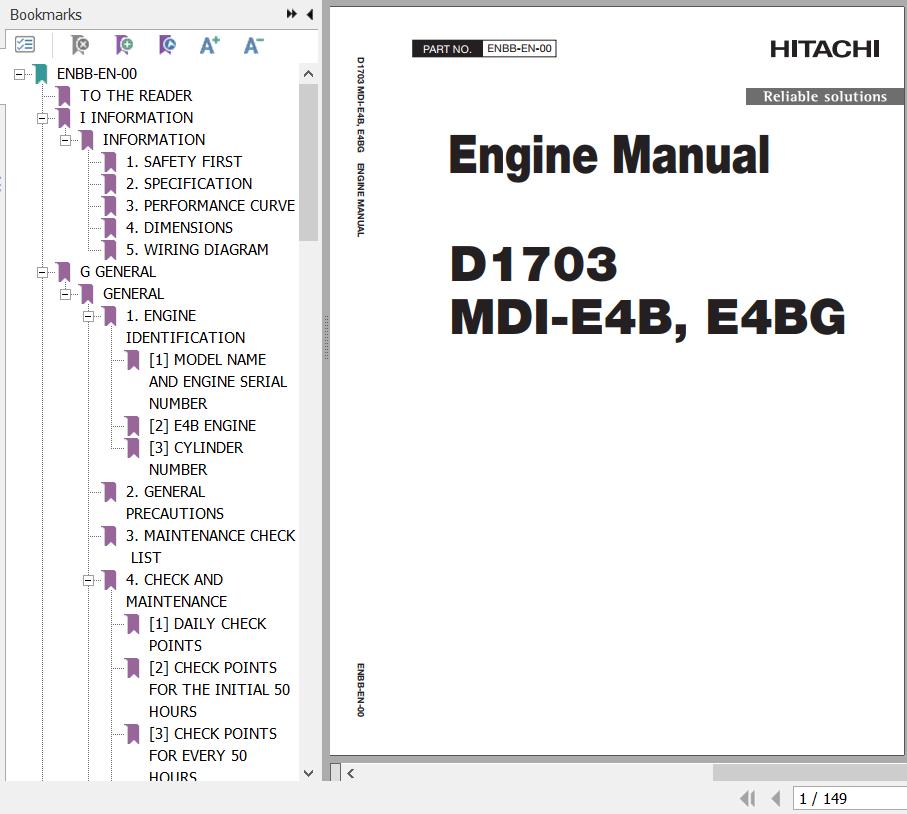The image size is (907, 814).
Task: Collapse 4. CHECK AND MAINTENANCE bookmark
Action: (x=89, y=580)
